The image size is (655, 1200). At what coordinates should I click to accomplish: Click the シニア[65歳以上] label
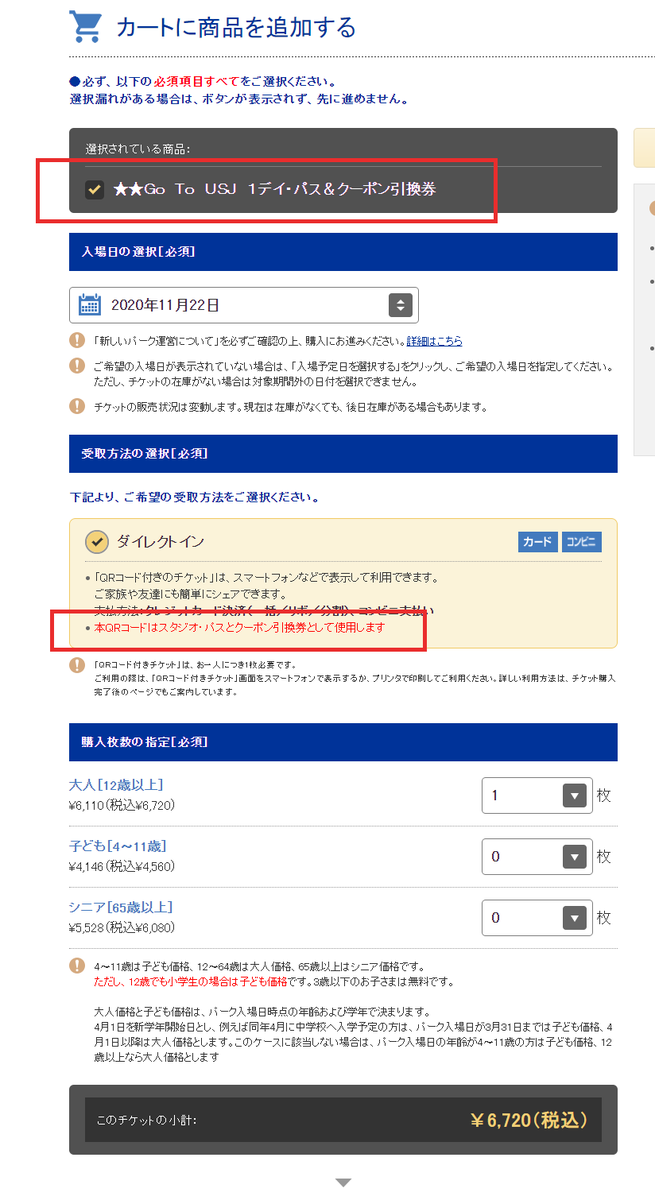[121, 907]
